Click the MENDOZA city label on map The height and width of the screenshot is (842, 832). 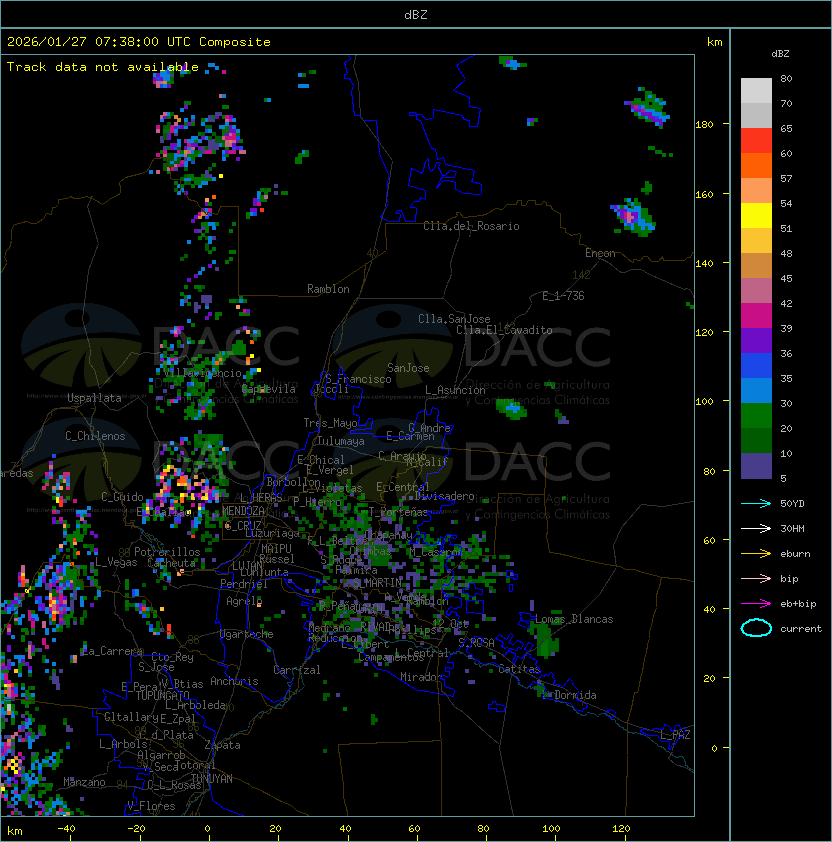point(245,511)
